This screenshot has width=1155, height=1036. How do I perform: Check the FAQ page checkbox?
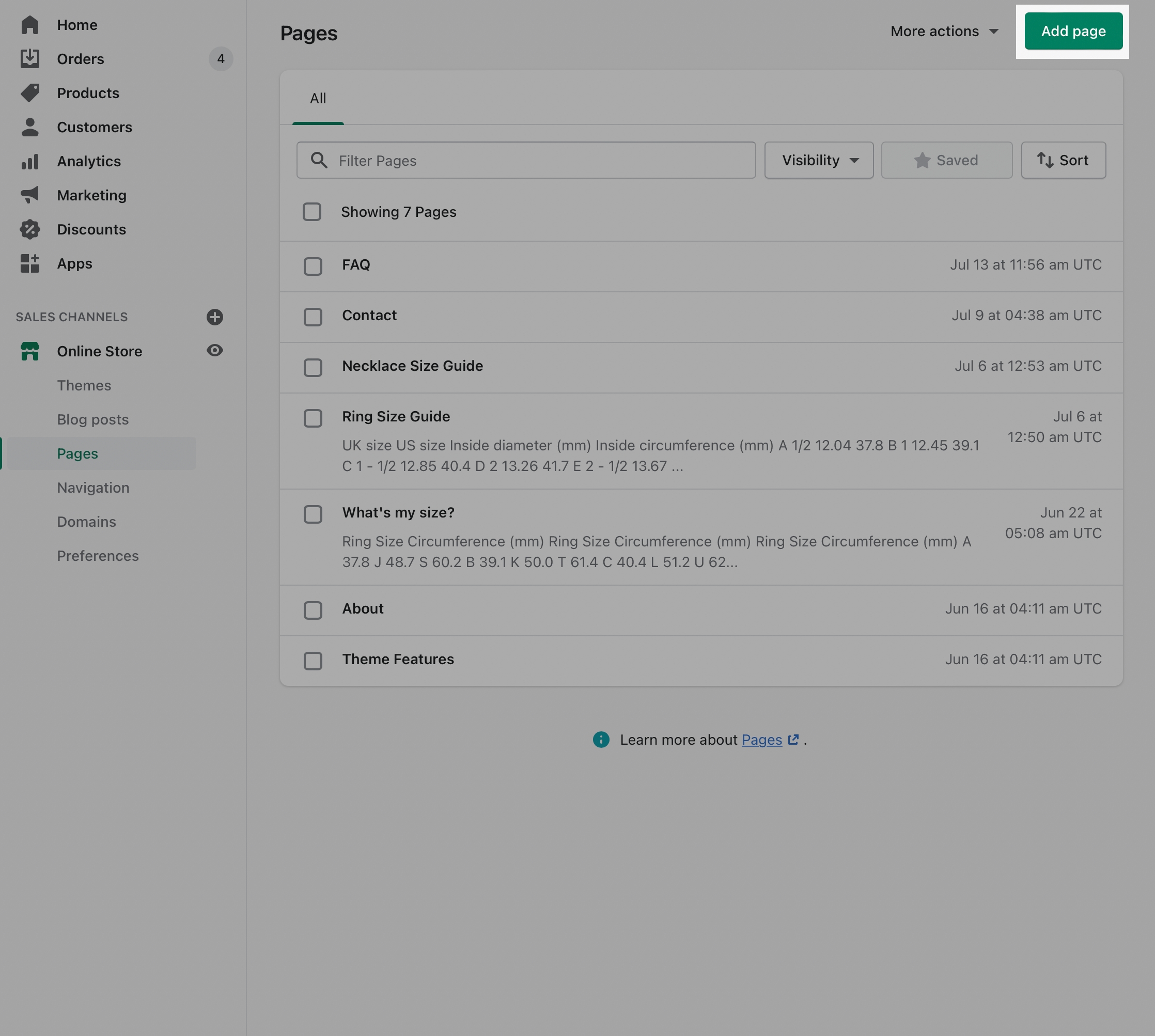(x=313, y=266)
